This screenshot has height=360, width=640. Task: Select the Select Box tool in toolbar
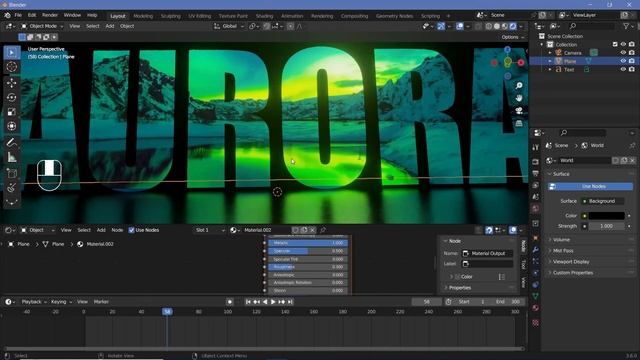(x=12, y=53)
